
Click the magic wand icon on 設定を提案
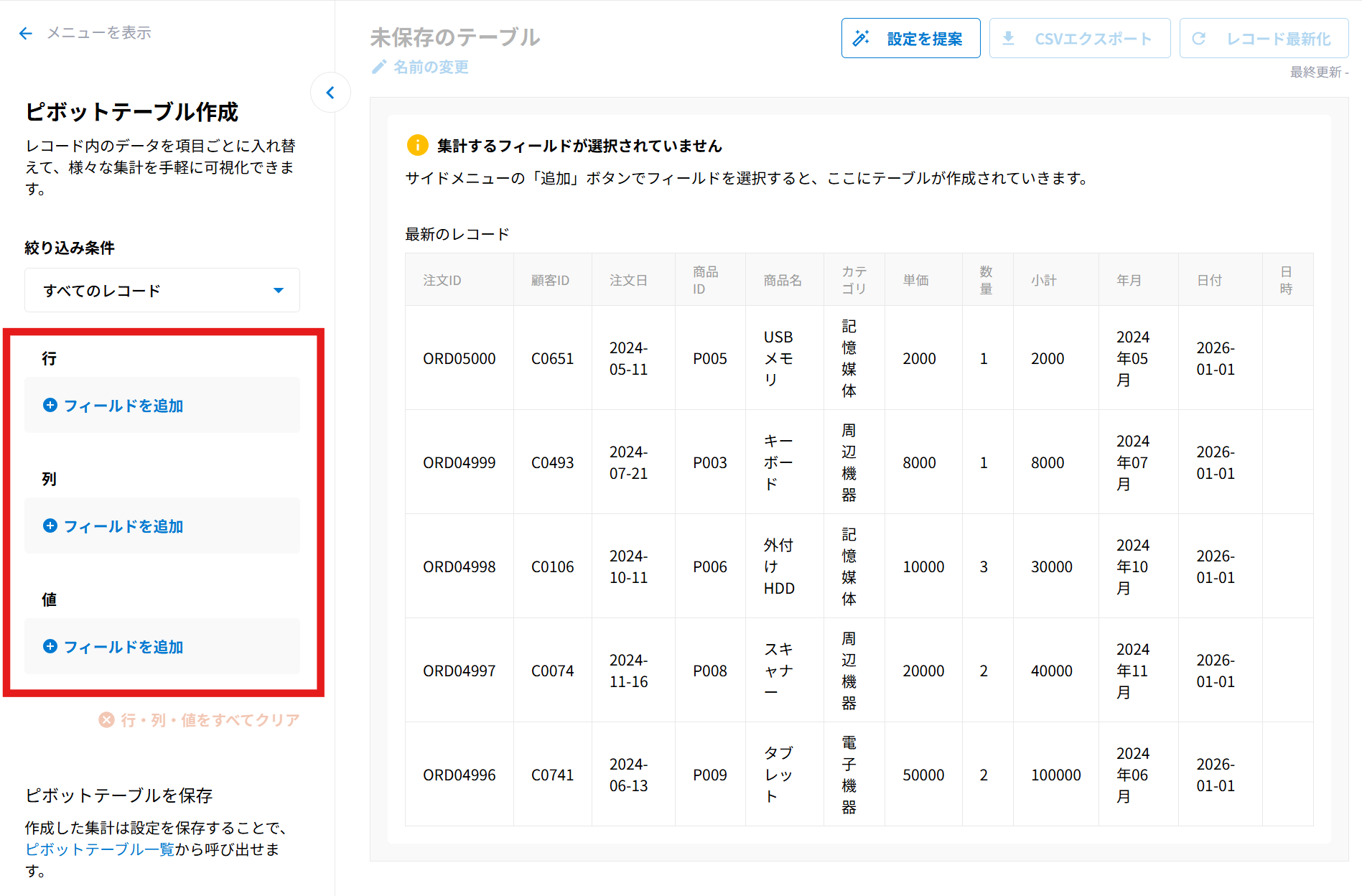coord(861,39)
